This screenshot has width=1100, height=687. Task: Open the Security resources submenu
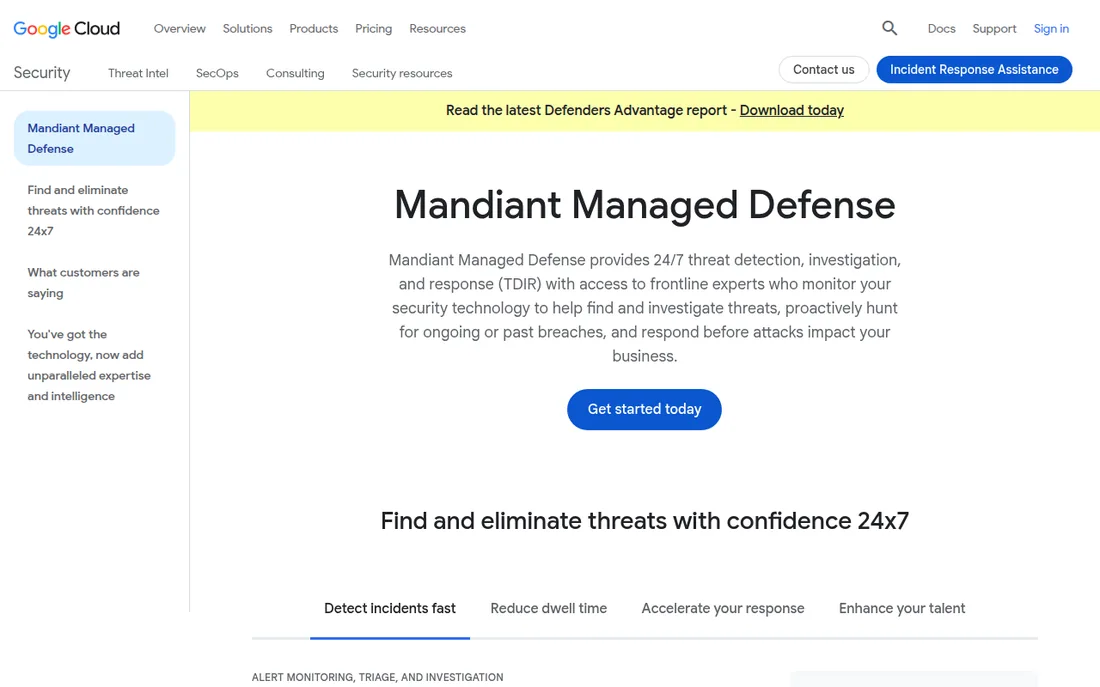402,73
